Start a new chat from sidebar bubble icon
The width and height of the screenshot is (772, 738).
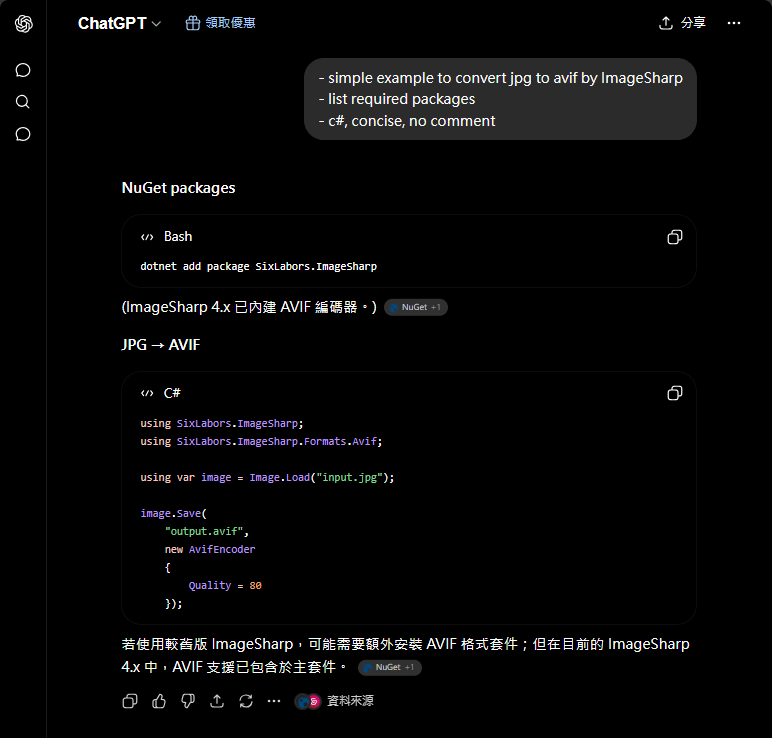(23, 70)
